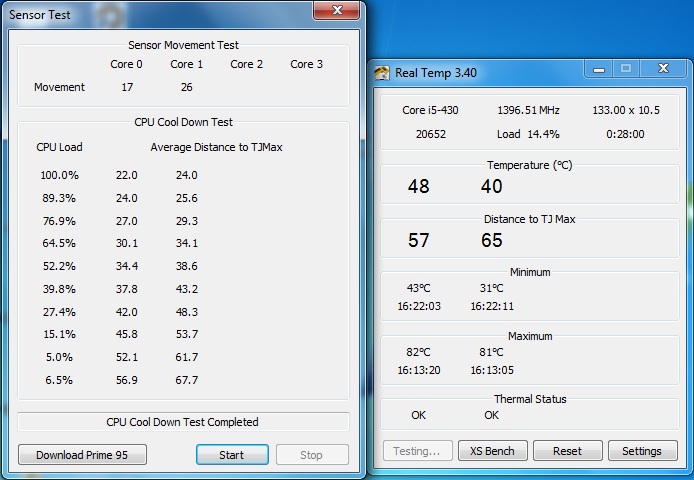Click minimum temperature 43°C
This screenshot has width=694, height=480.
point(419,288)
